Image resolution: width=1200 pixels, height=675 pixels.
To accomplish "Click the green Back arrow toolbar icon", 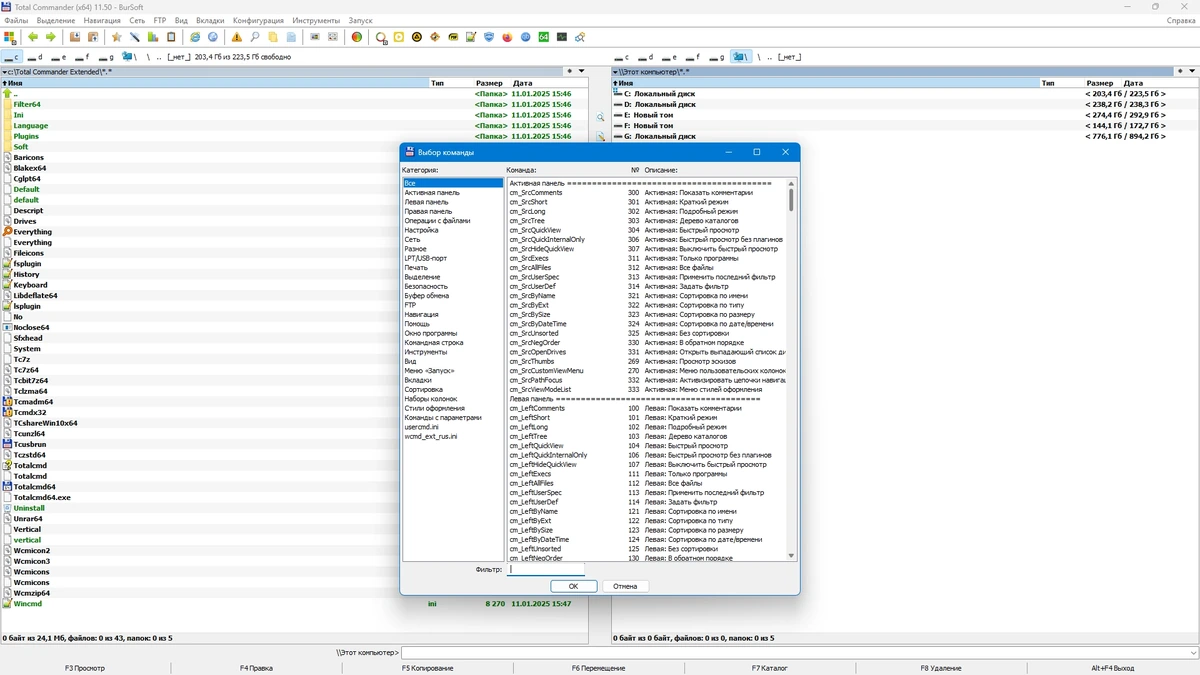I will [x=33, y=37].
